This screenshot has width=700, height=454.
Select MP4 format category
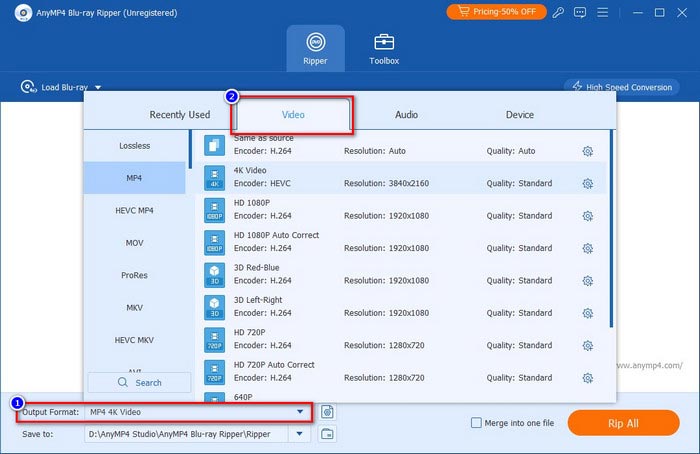pos(134,178)
